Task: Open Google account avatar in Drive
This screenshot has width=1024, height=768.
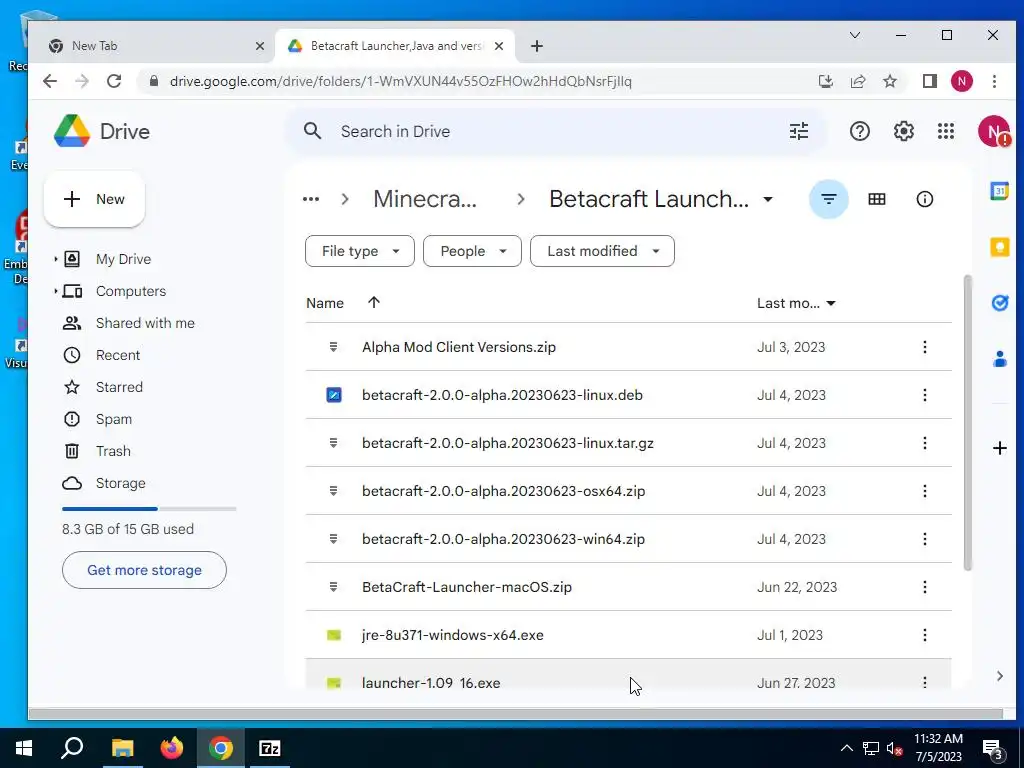Action: 993,131
